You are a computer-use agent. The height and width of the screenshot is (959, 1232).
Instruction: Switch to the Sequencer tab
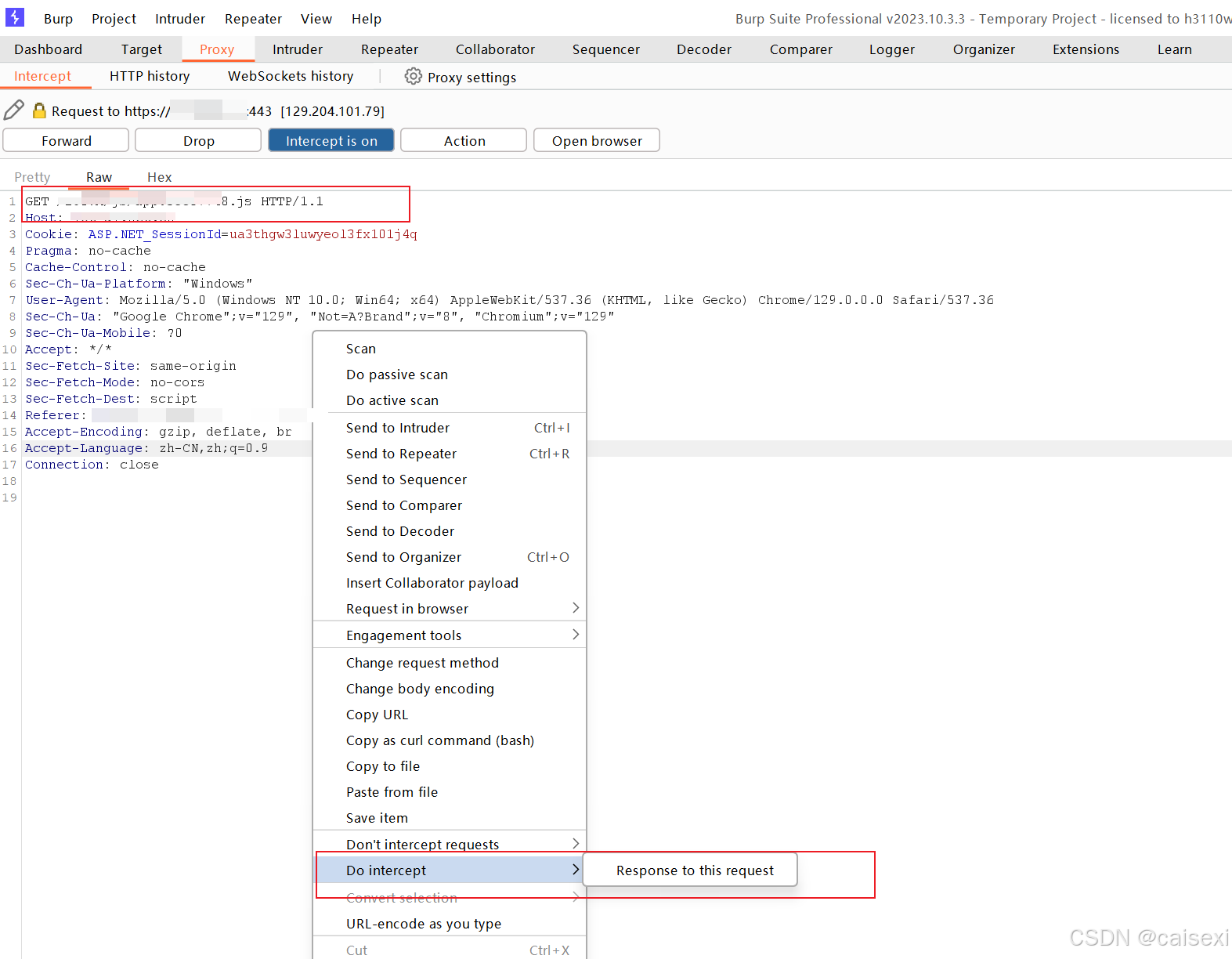click(605, 49)
